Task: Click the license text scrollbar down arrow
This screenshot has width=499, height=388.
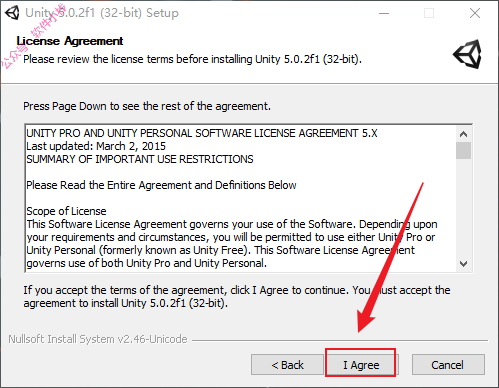Action: click(x=463, y=264)
